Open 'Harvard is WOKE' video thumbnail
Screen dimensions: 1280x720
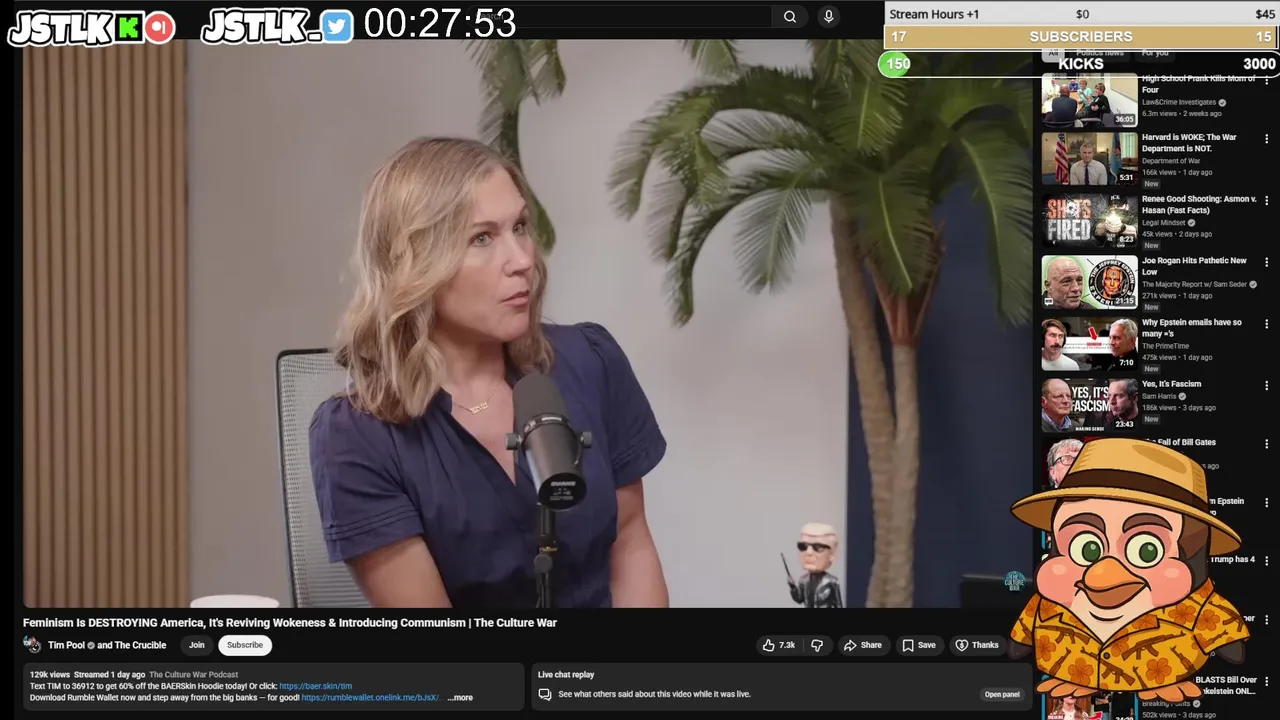[1089, 158]
